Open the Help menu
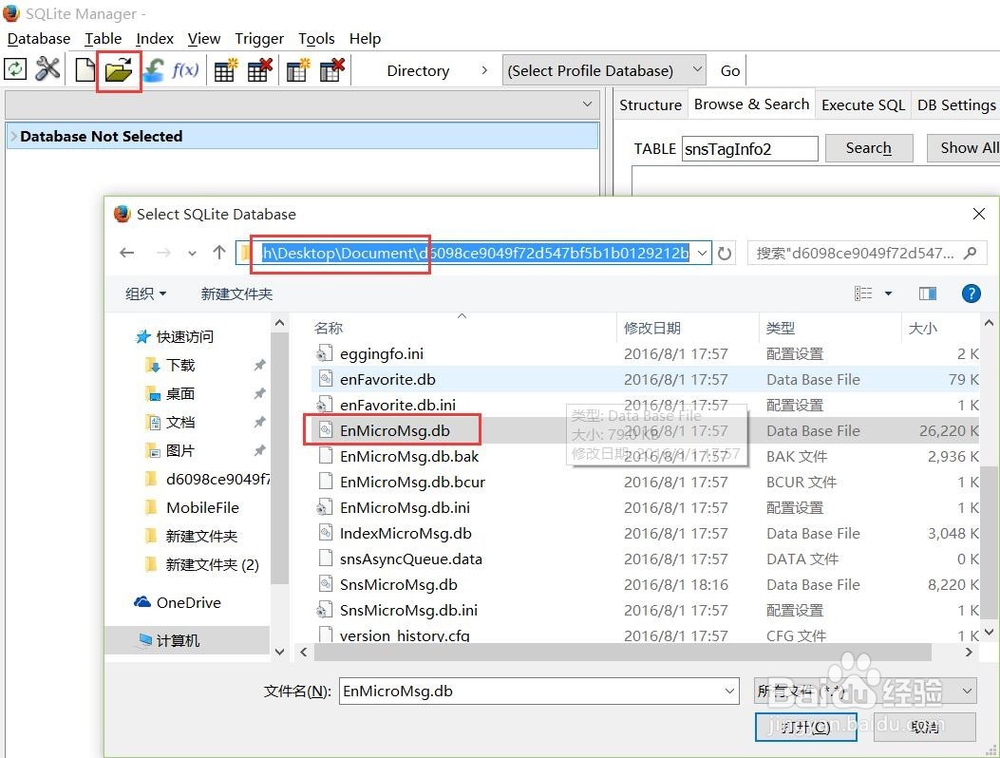This screenshot has height=758, width=1000. click(365, 39)
